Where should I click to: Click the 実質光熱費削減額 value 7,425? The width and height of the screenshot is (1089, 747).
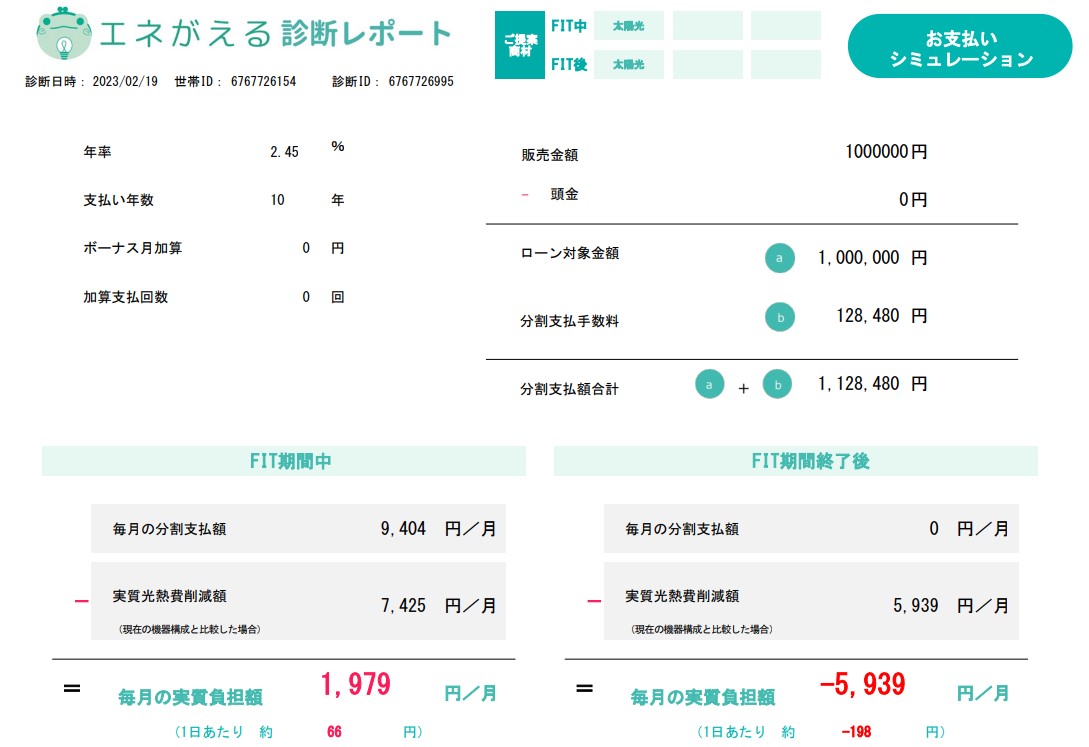pos(403,605)
